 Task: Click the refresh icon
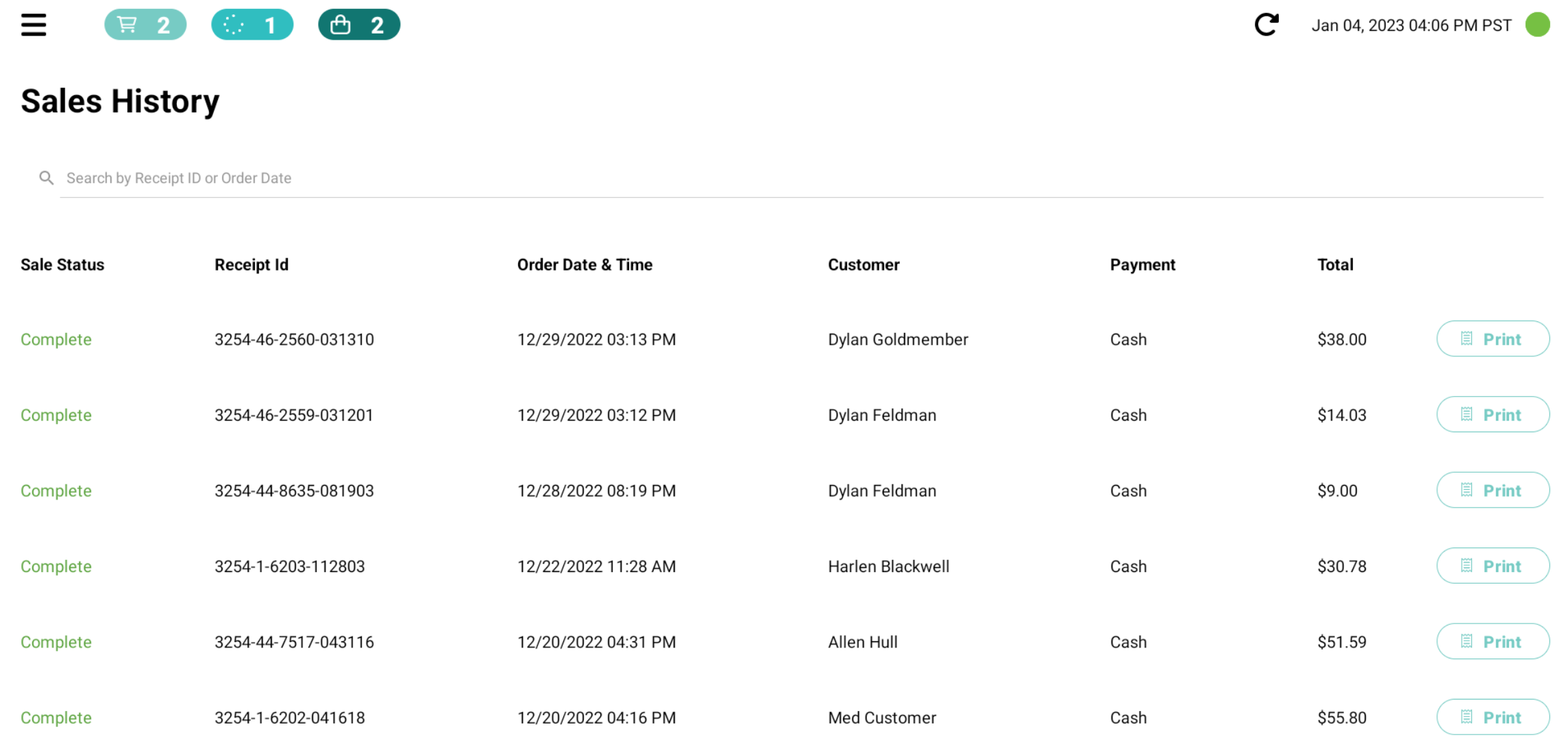tap(1266, 25)
